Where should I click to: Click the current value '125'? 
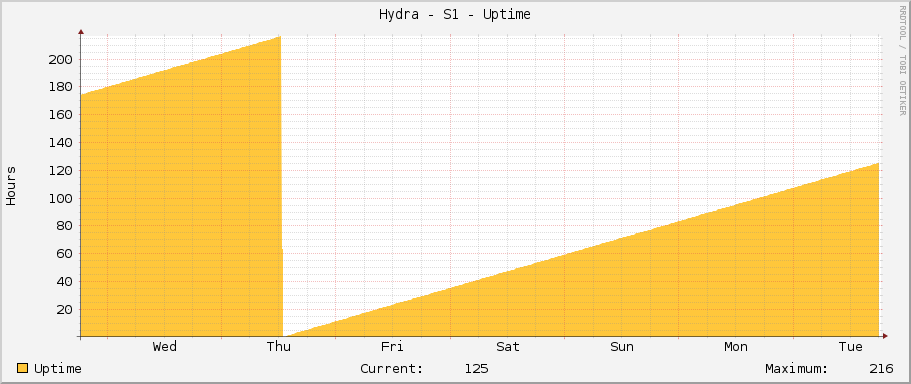[x=476, y=369]
